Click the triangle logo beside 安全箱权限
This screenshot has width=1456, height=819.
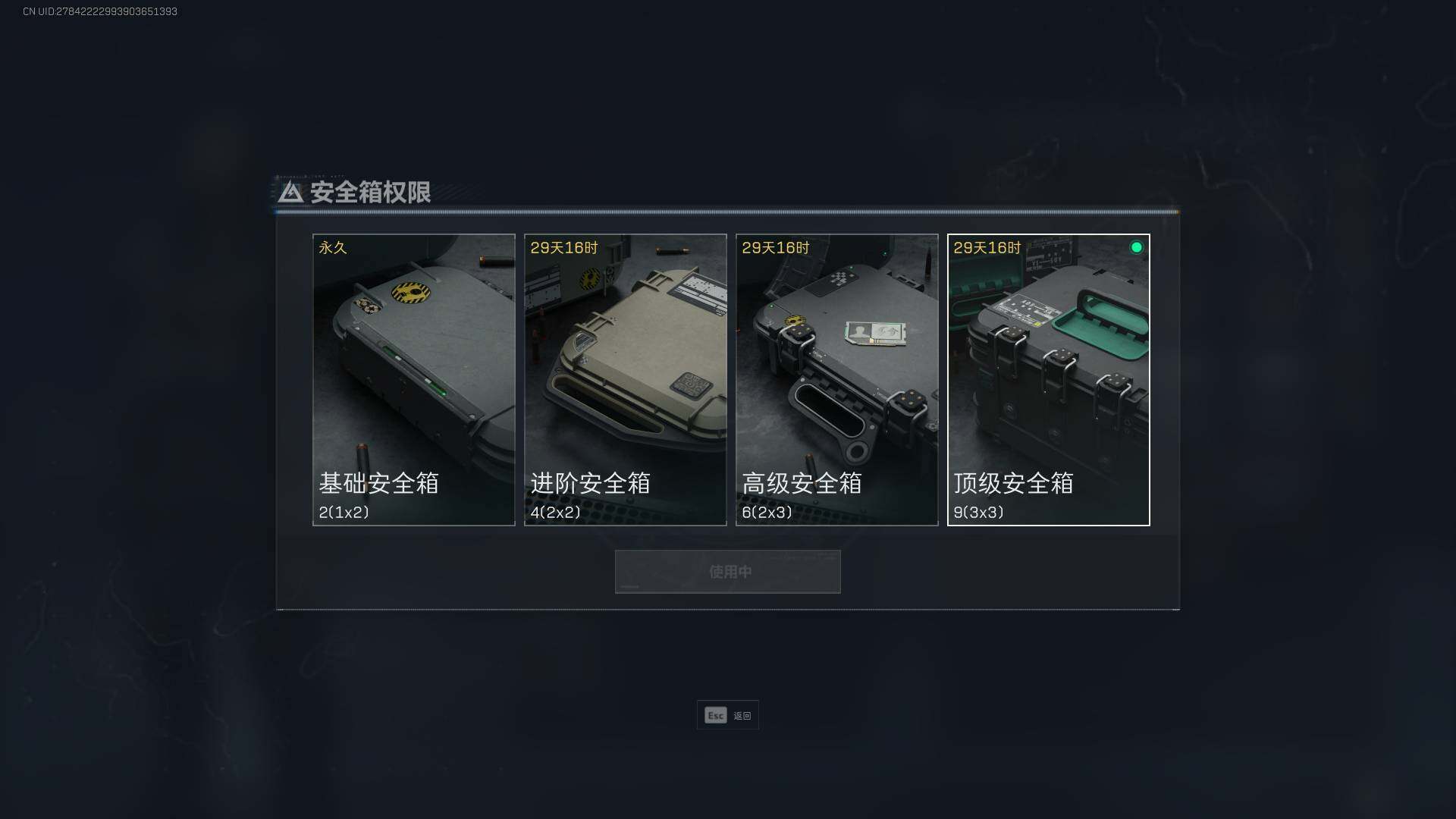point(290,193)
